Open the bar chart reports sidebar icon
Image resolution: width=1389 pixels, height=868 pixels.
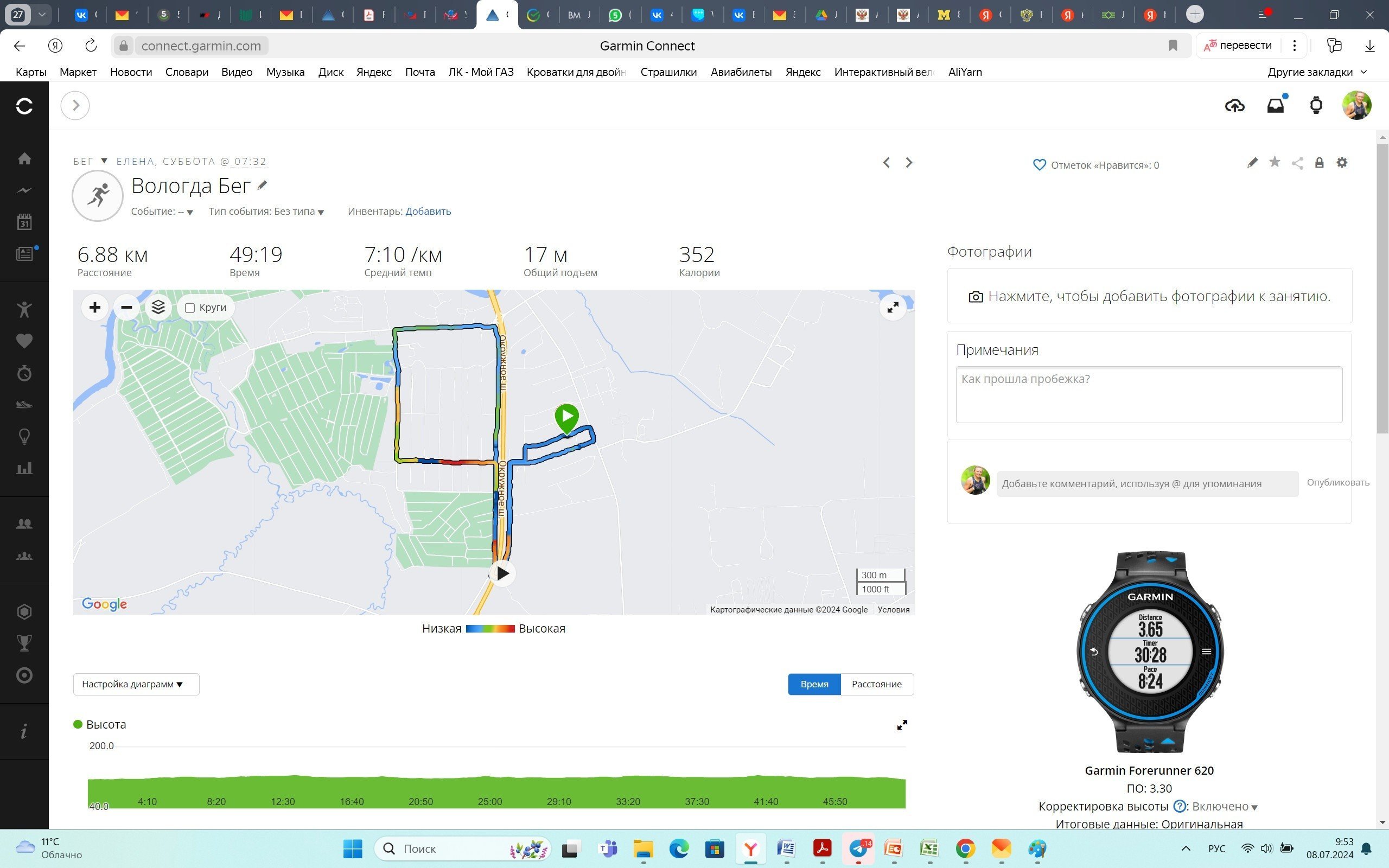click(24, 468)
